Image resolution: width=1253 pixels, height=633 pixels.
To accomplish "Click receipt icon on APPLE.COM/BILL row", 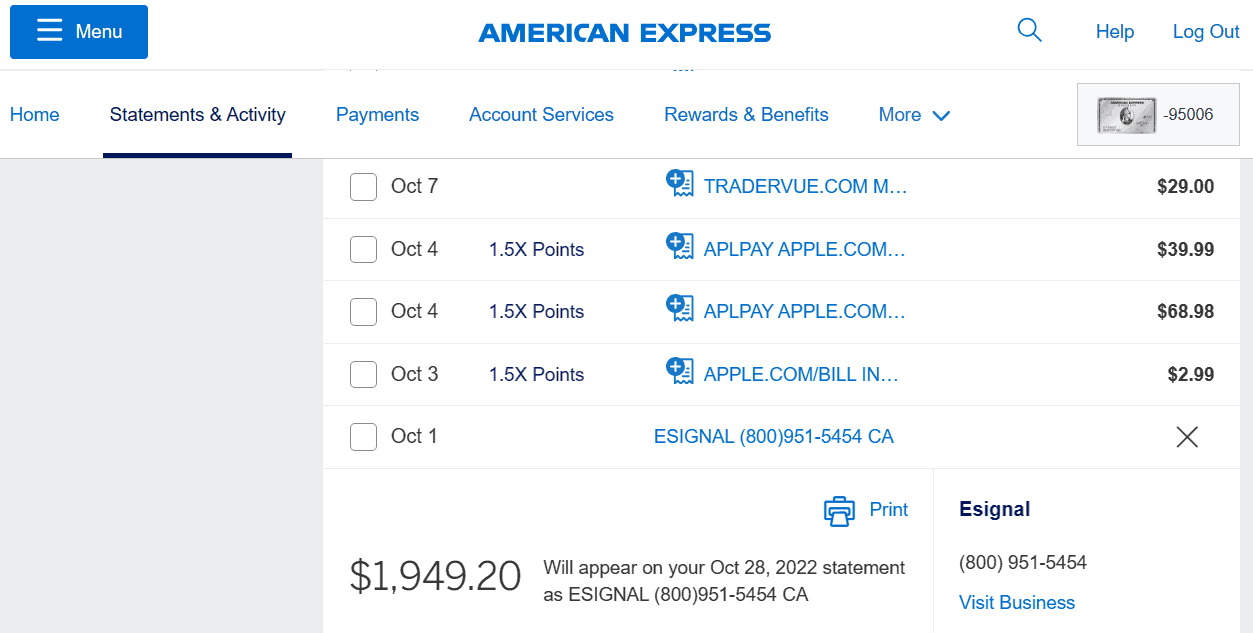I will [x=680, y=372].
